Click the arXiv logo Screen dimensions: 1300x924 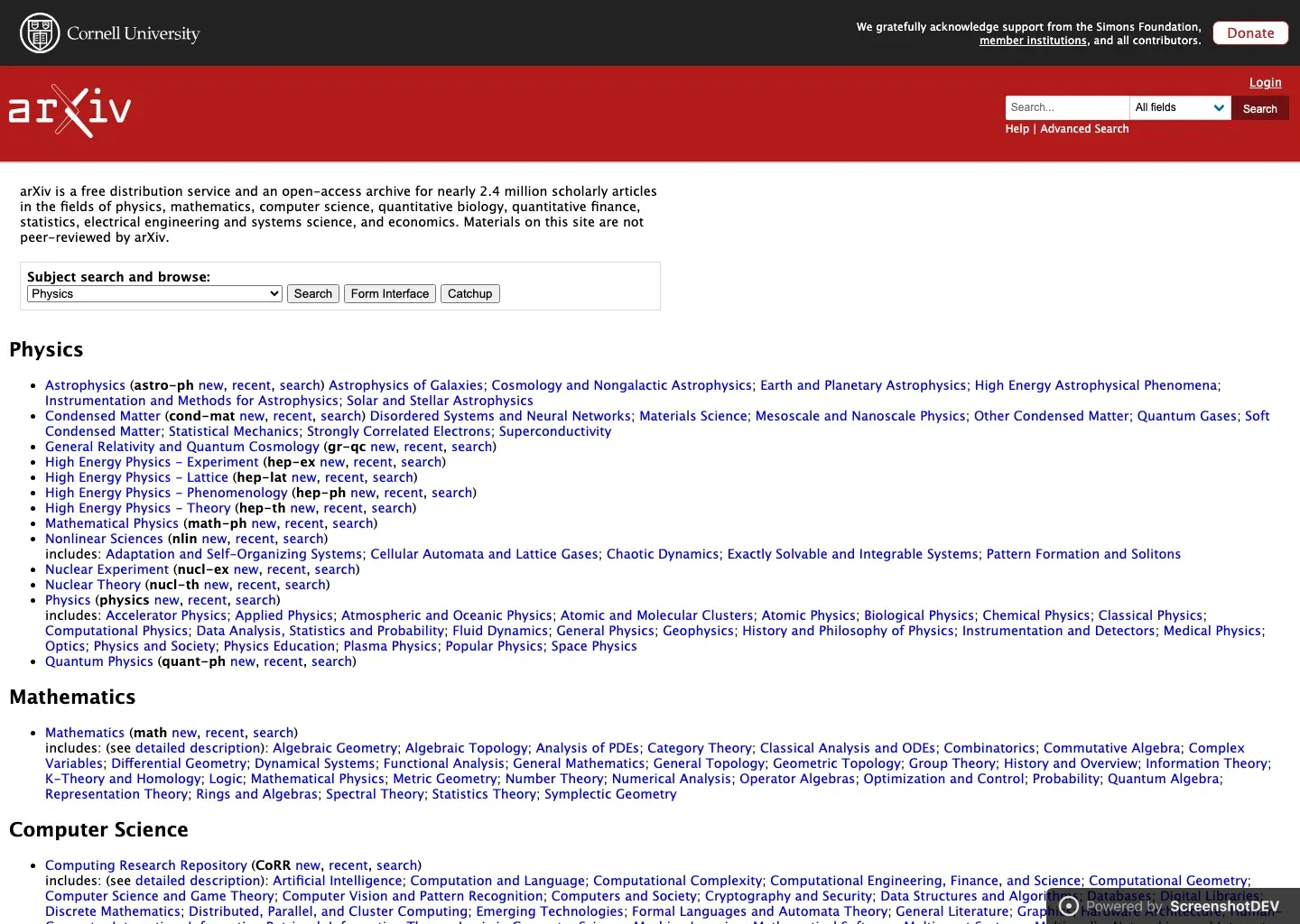[x=70, y=110]
